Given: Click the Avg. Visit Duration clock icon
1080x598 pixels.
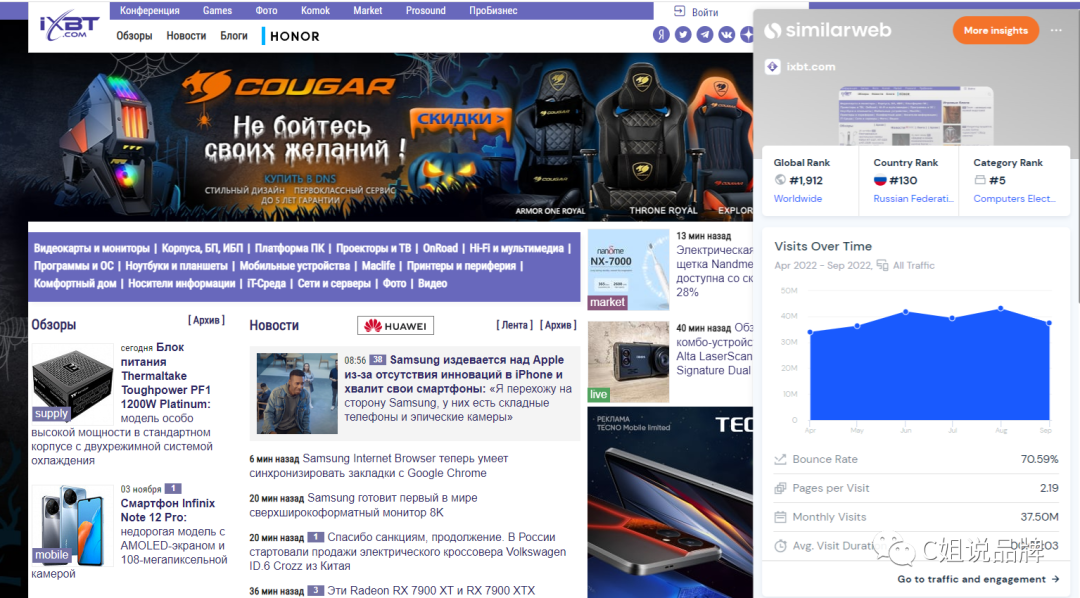Looking at the screenshot, I should [780, 546].
